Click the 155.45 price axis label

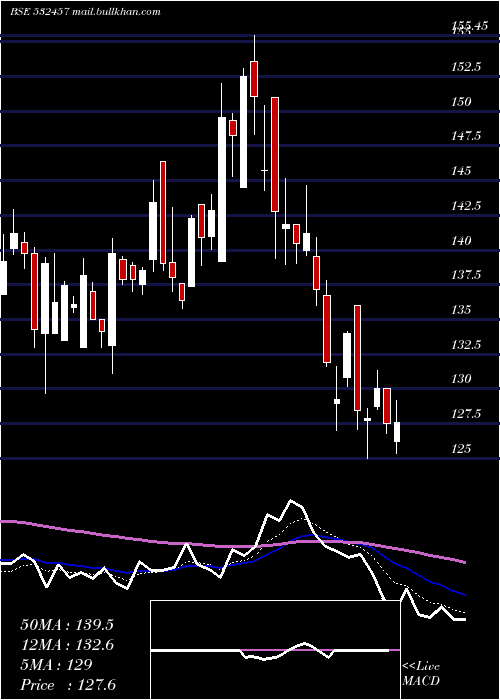click(x=469, y=26)
